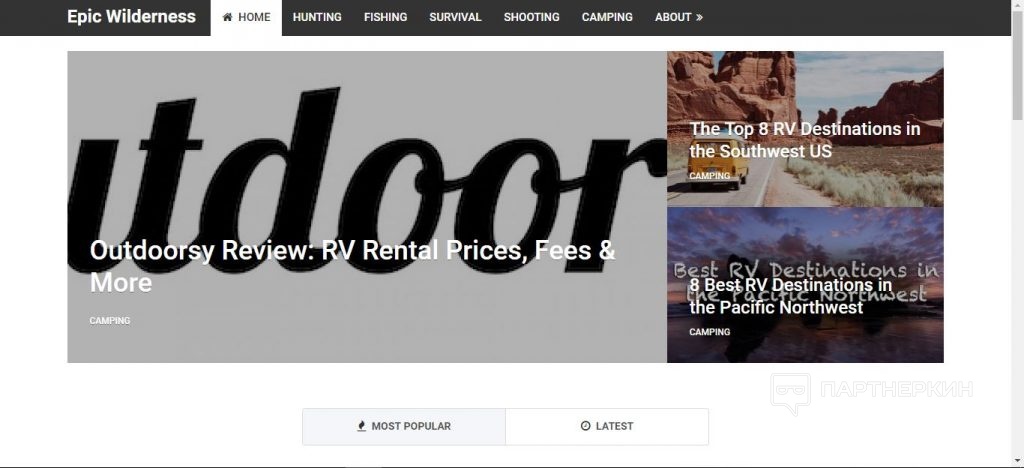Switch to the Most Popular tab
Viewport: 1024px width, 468px height.
coord(404,426)
